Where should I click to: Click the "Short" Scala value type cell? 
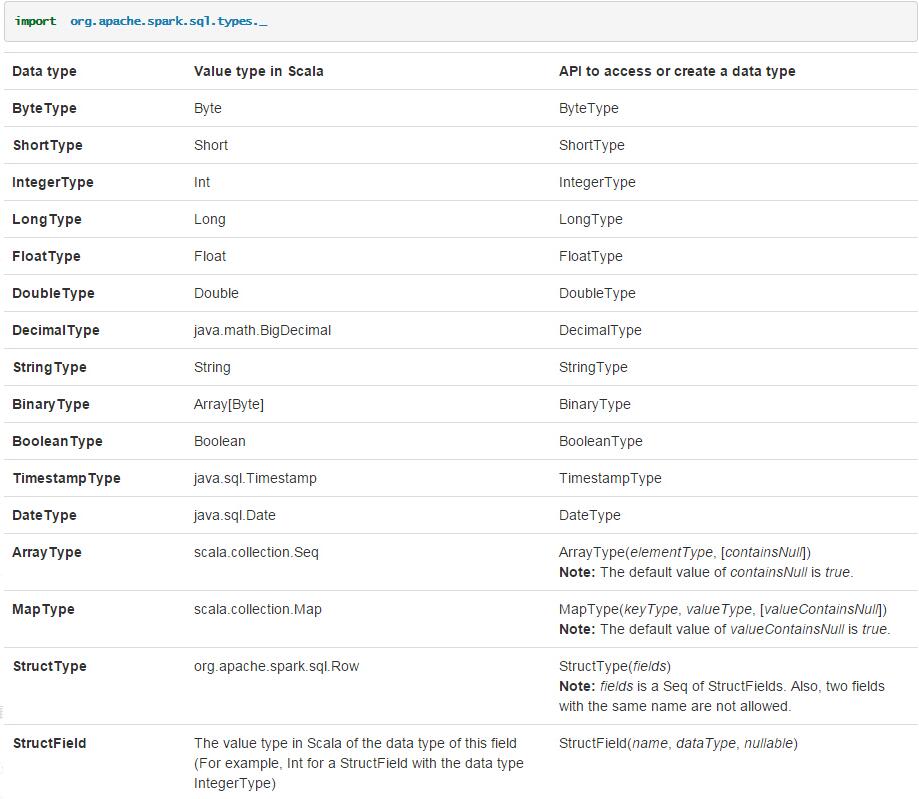(211, 145)
